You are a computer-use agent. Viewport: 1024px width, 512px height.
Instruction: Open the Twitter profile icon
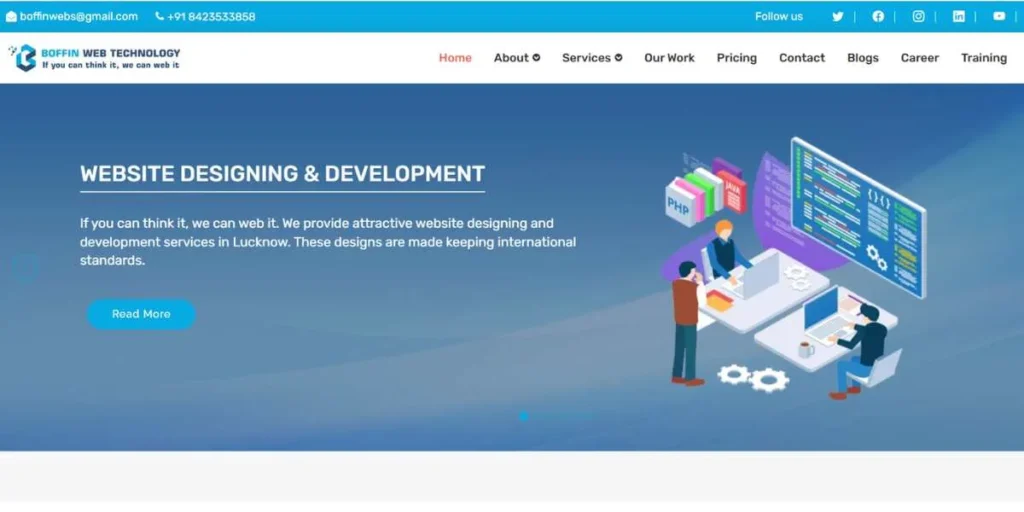click(837, 16)
